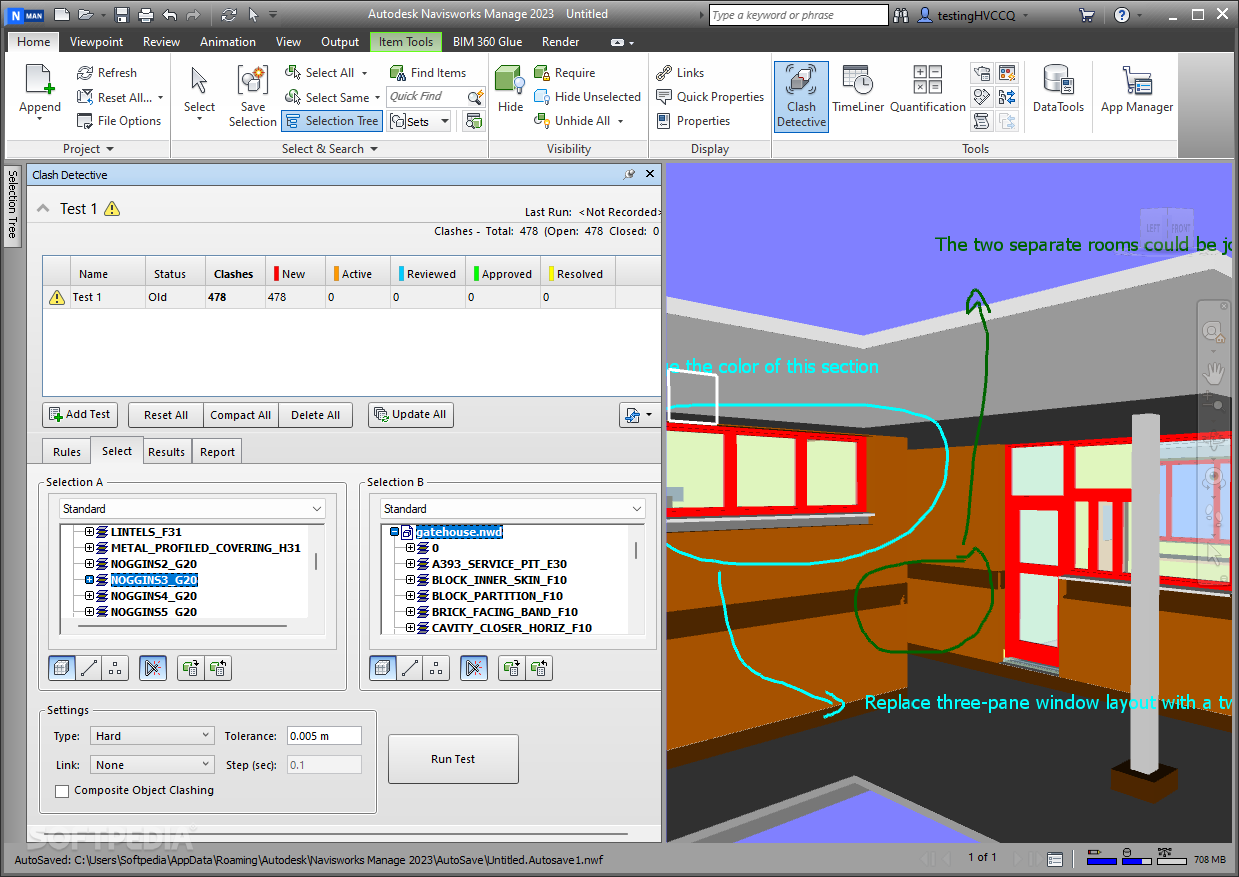Click the memory usage bar in status bar
The height and width of the screenshot is (877, 1239).
(x=1172, y=859)
